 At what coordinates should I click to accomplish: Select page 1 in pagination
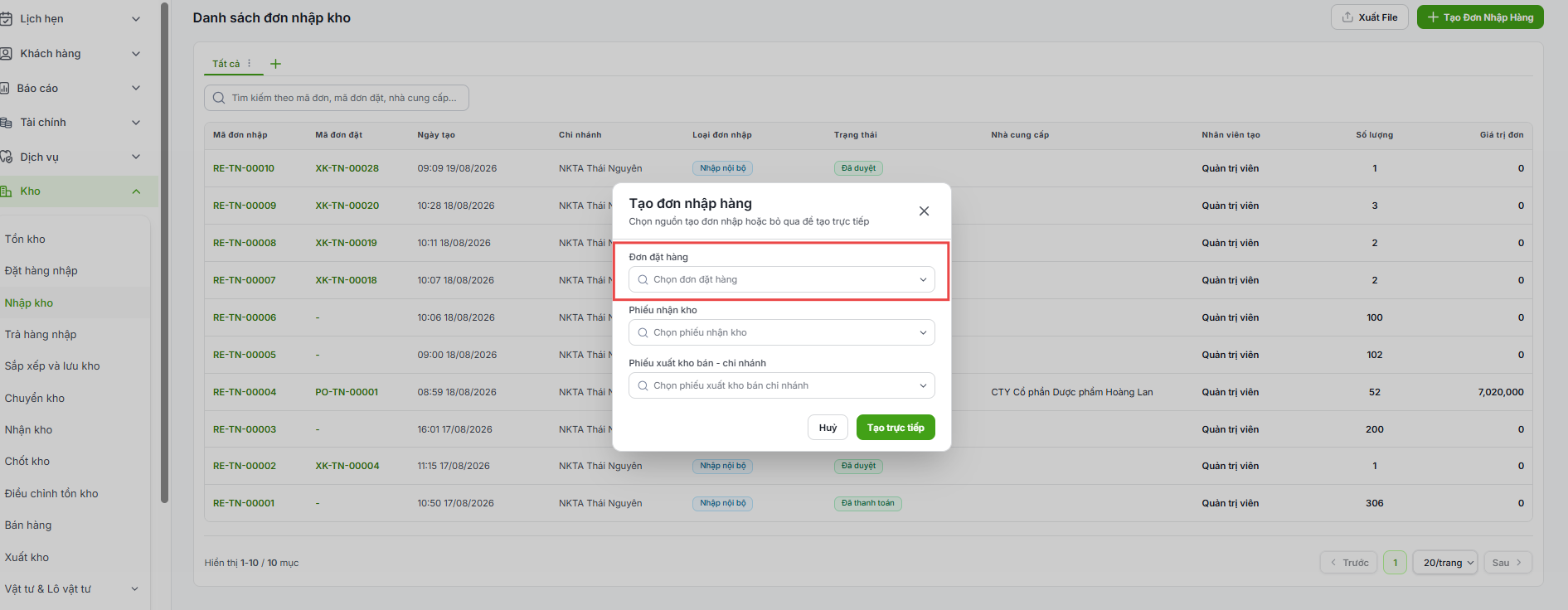click(1396, 563)
